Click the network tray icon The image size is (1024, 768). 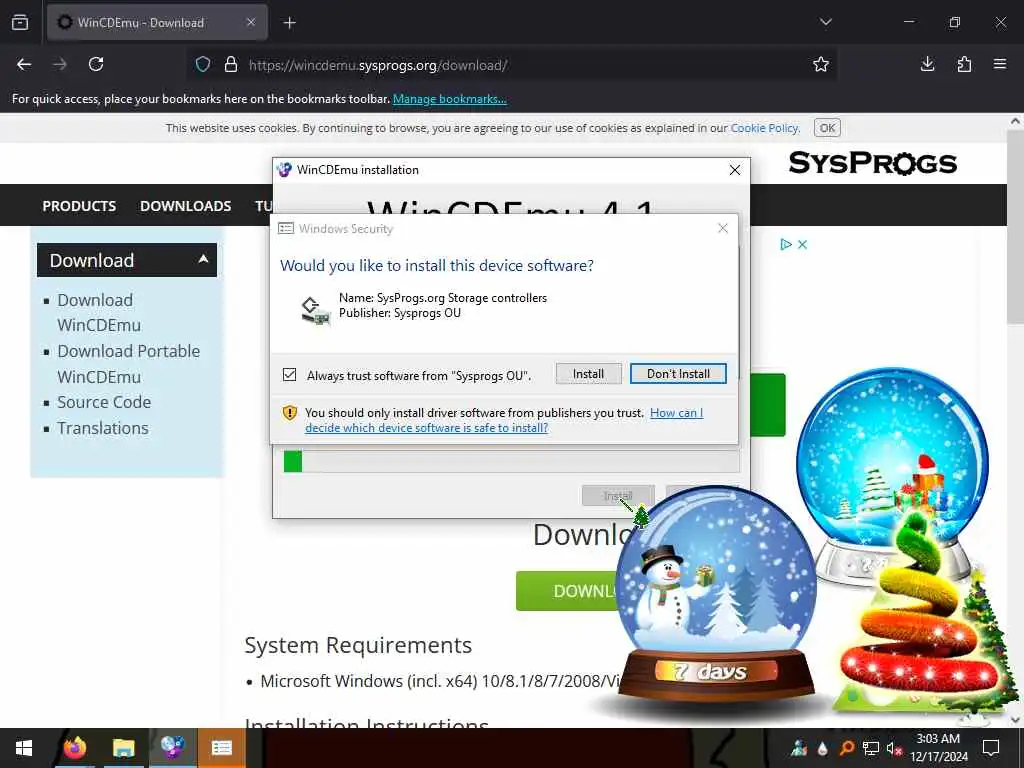coord(870,748)
